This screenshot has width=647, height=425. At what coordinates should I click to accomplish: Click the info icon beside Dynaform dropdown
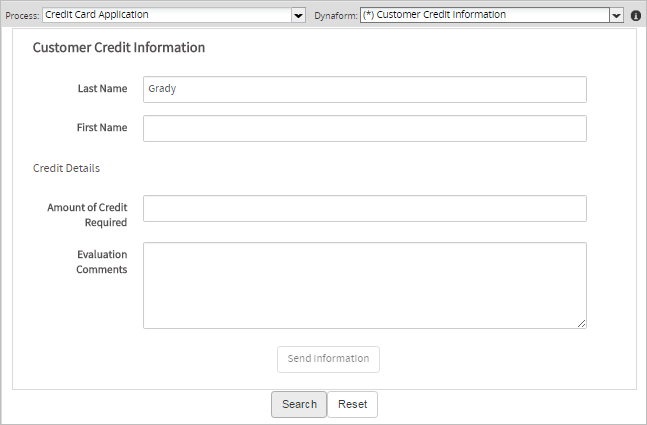click(x=636, y=16)
